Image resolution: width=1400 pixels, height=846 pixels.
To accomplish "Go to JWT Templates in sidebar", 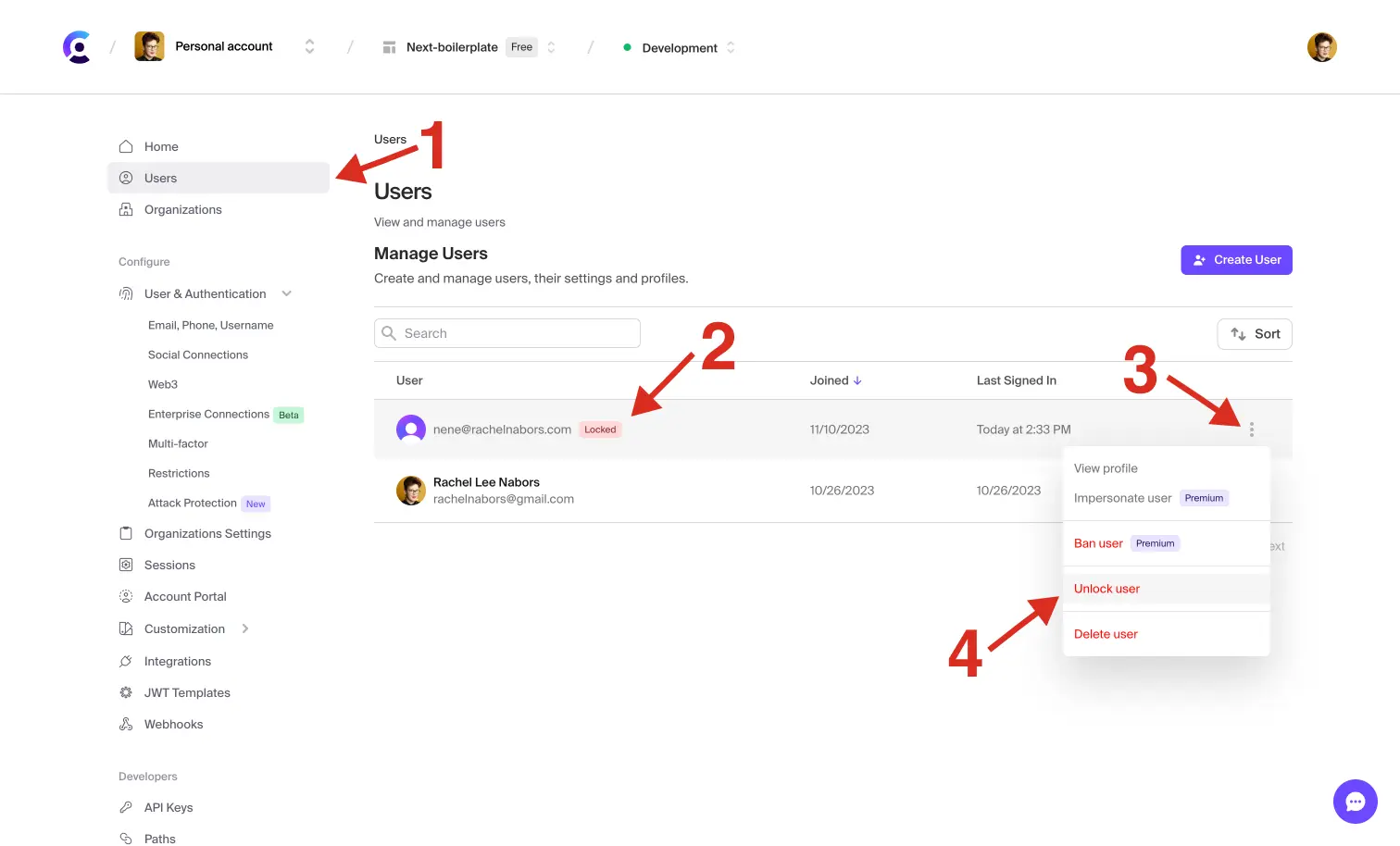I will click(x=187, y=693).
